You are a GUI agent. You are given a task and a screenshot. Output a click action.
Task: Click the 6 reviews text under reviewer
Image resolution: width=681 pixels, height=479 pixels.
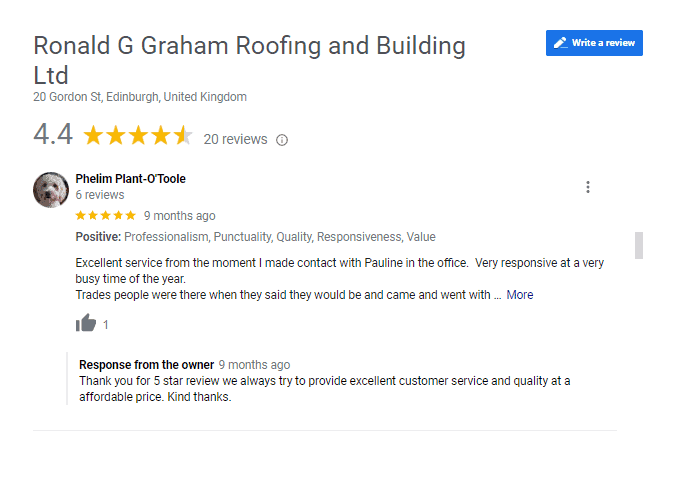[x=100, y=195]
